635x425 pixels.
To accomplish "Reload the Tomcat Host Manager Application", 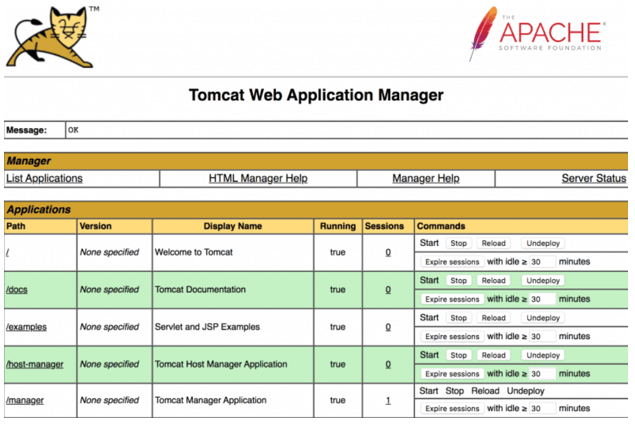I will pos(493,355).
